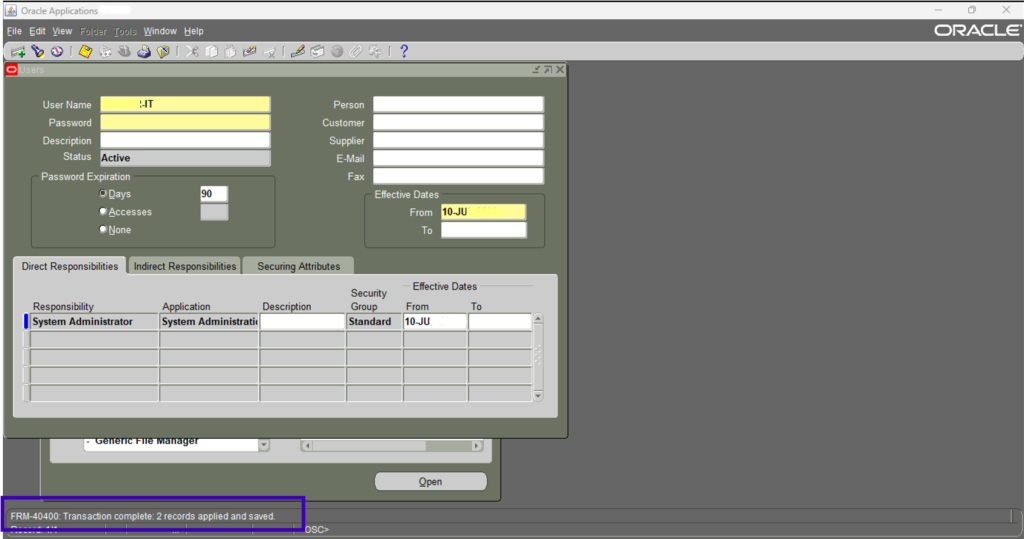
Task: Click the red Oracle icon on Users window
Action: coord(12,70)
